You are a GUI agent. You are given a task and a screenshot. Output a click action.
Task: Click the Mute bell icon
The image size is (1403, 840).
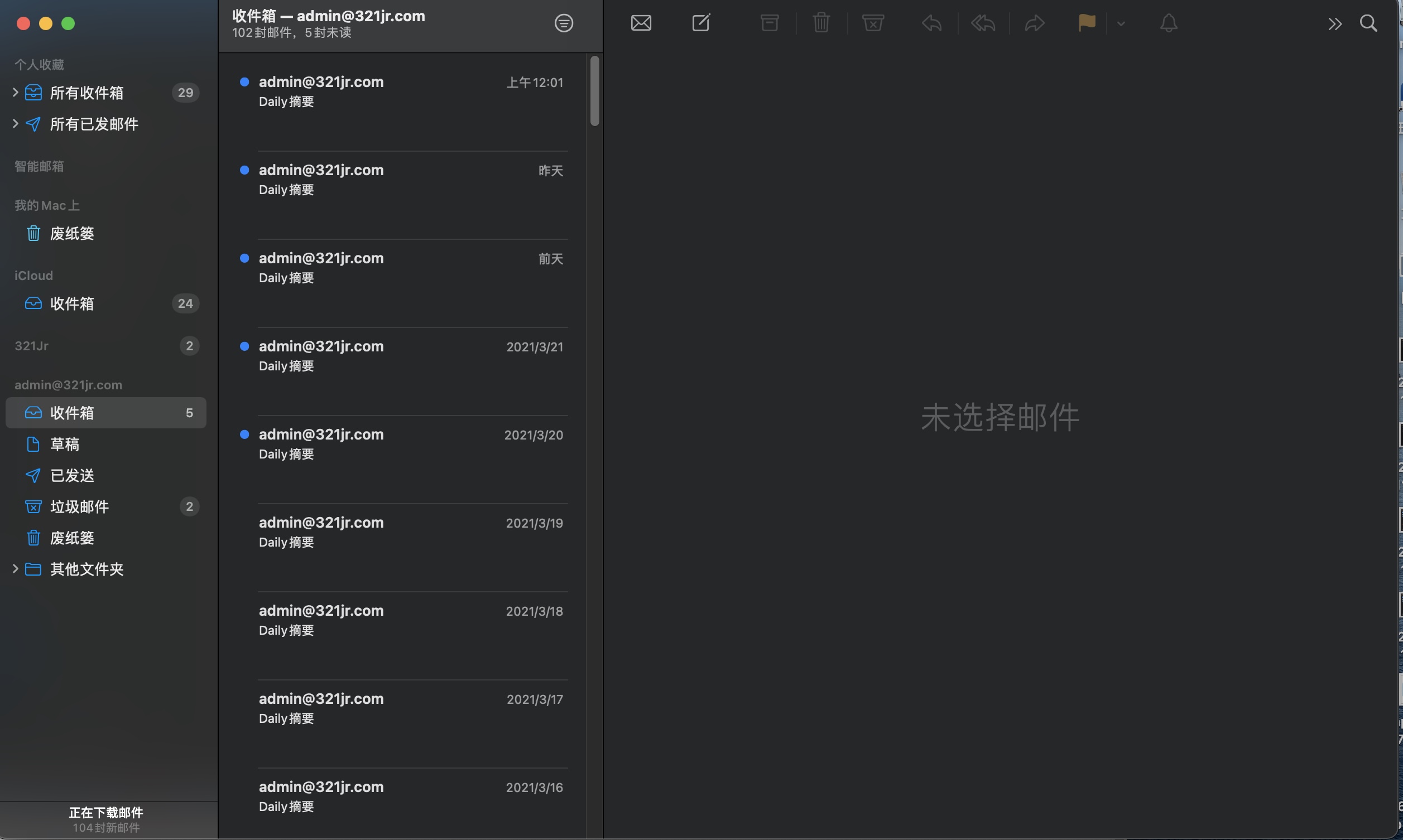(x=1169, y=23)
